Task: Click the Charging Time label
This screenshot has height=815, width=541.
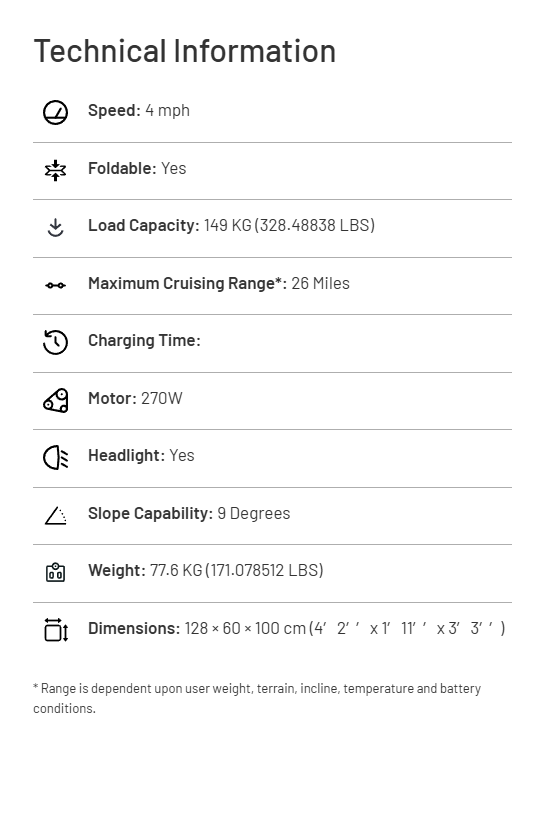Action: pyautogui.click(x=144, y=340)
